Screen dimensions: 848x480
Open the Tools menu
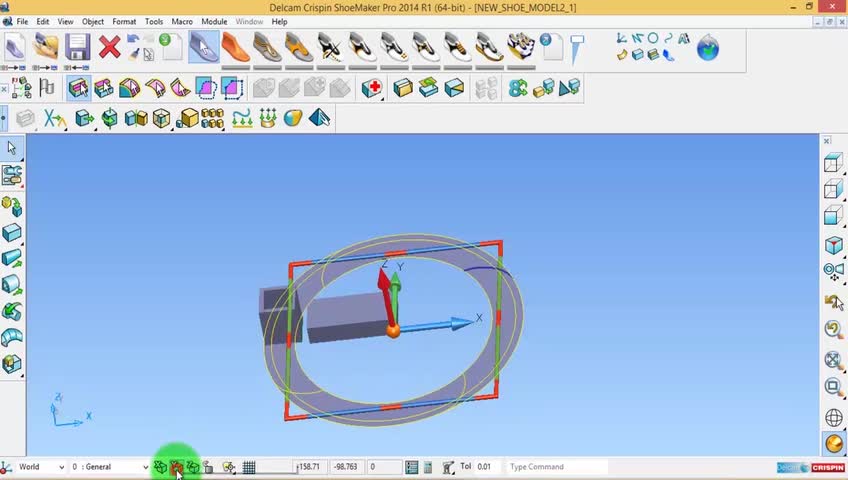(x=154, y=22)
